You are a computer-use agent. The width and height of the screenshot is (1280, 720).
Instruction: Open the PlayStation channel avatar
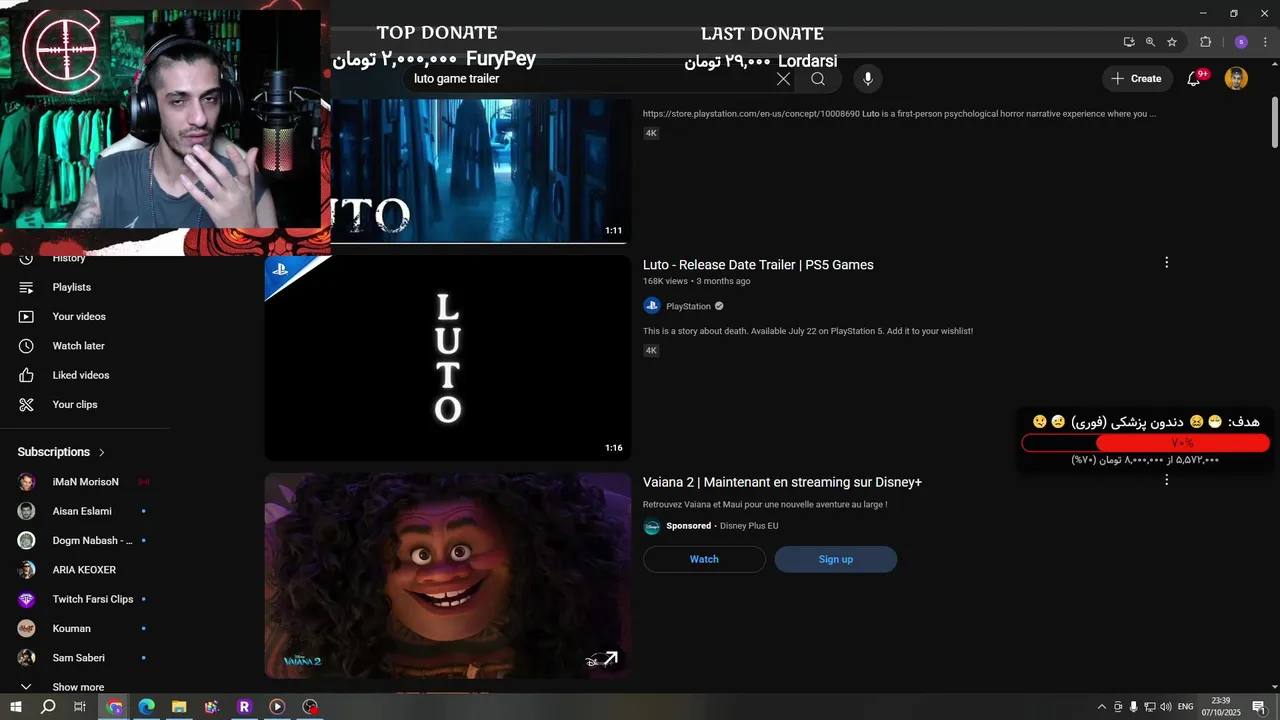point(652,306)
